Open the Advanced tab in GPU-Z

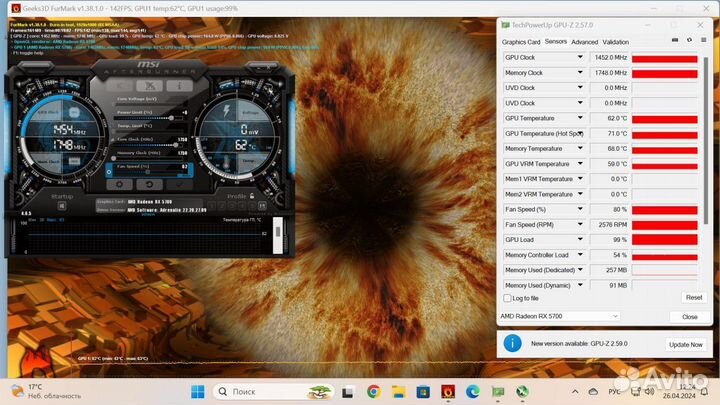[x=585, y=42]
